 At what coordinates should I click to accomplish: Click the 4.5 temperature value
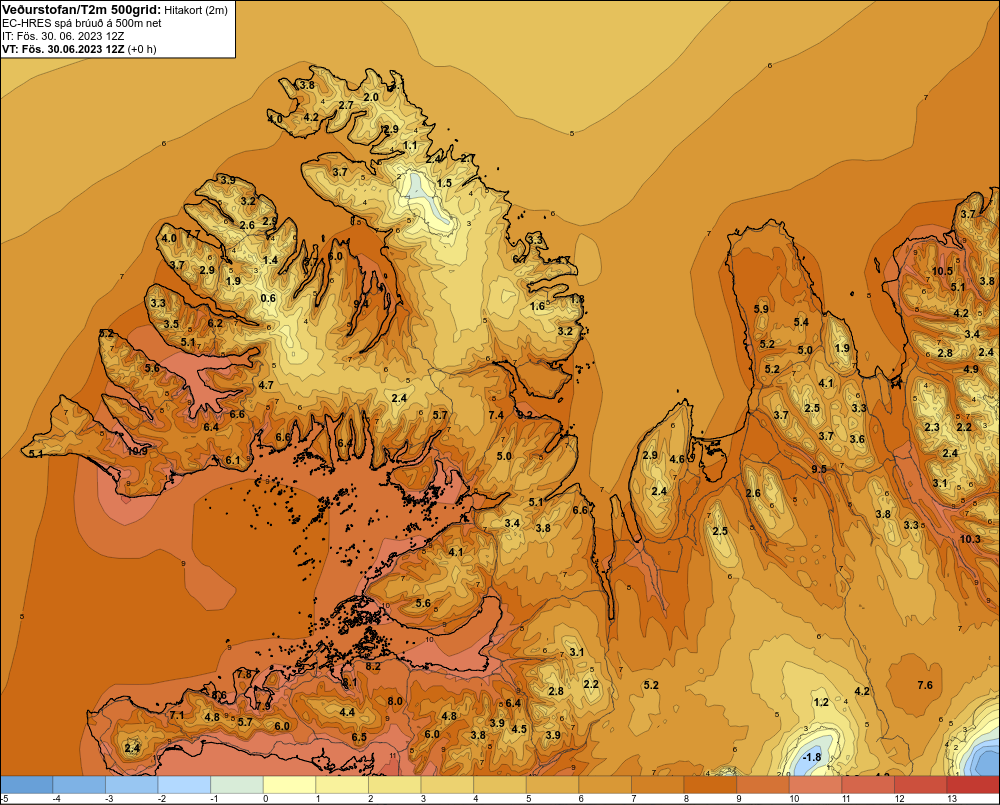(x=519, y=729)
